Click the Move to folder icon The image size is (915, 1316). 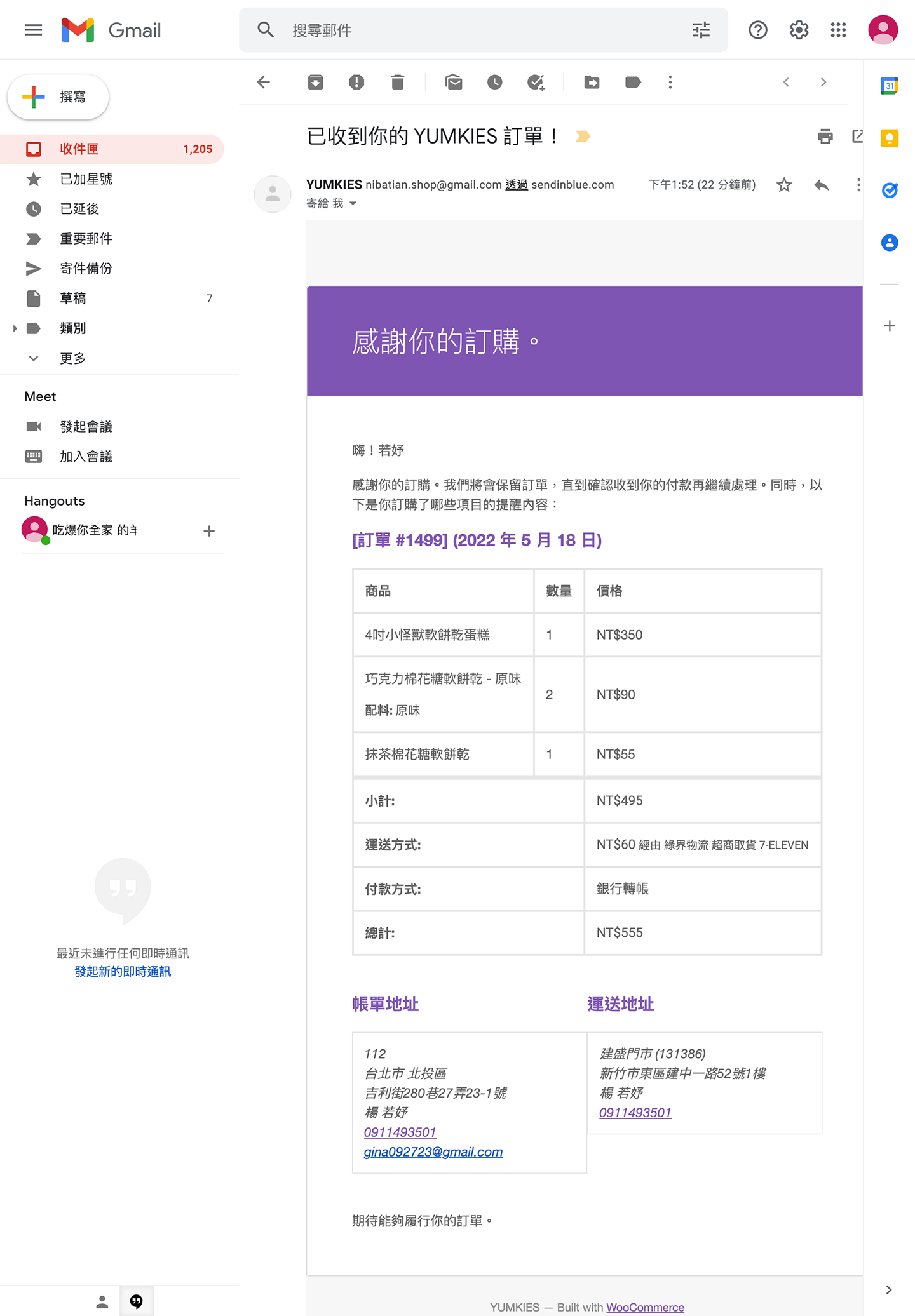592,82
